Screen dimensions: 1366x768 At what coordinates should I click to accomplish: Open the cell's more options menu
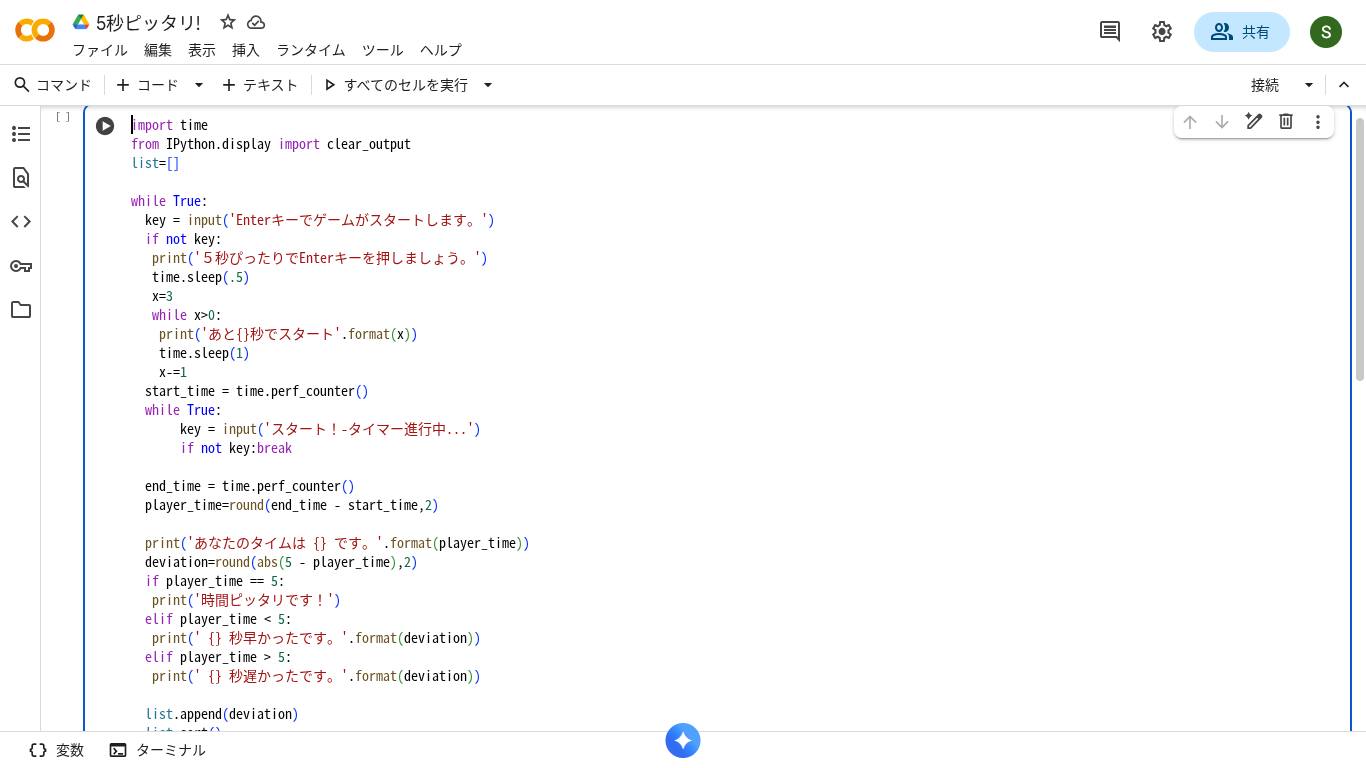(1318, 122)
